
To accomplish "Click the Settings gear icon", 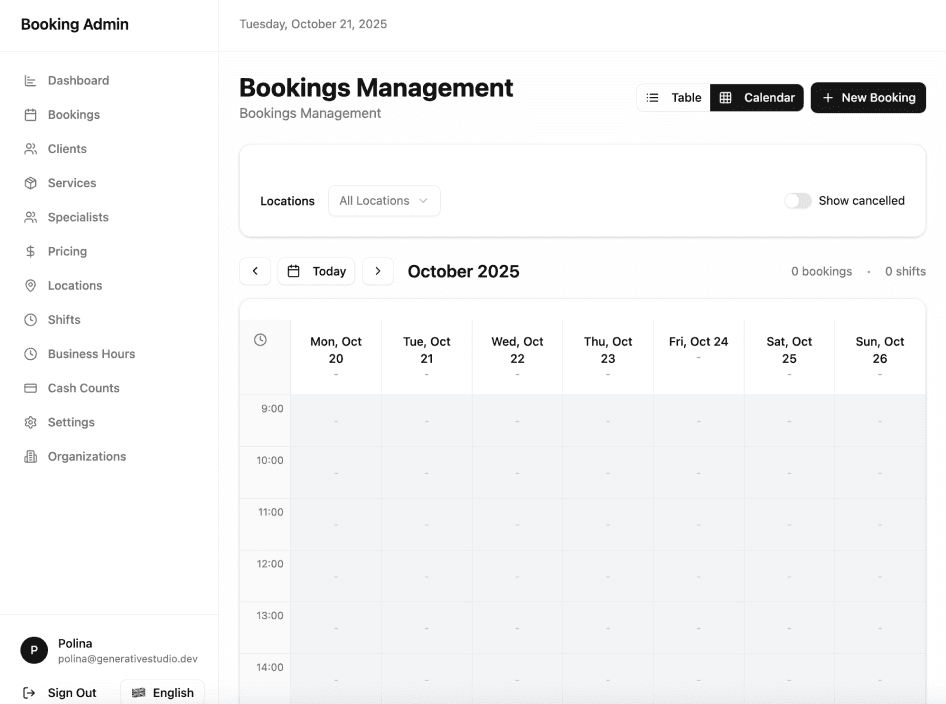I will pyautogui.click(x=30, y=422).
